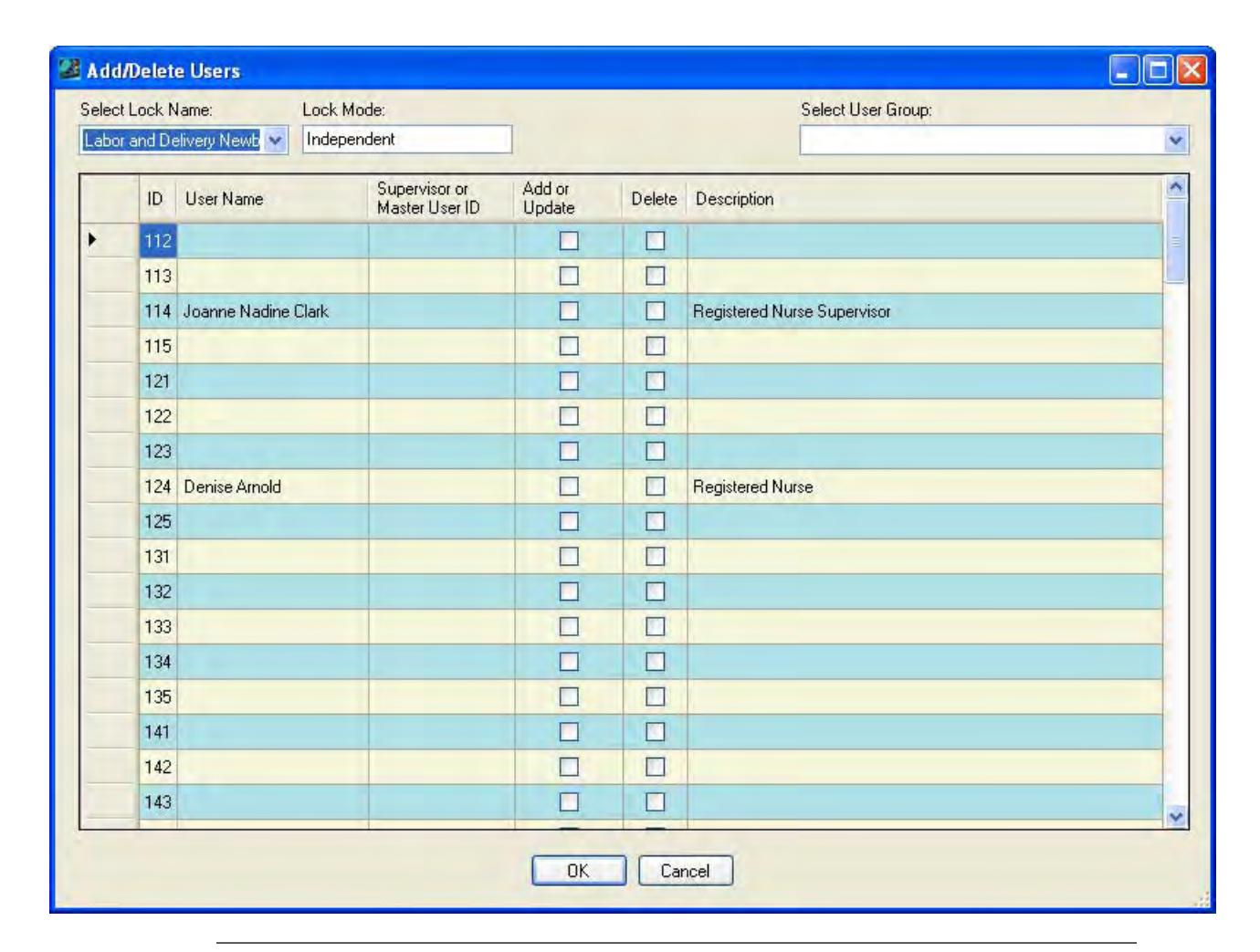Screen dimensions: 1260x952
Task: Click the Add or Update column header
Action: click(x=569, y=199)
